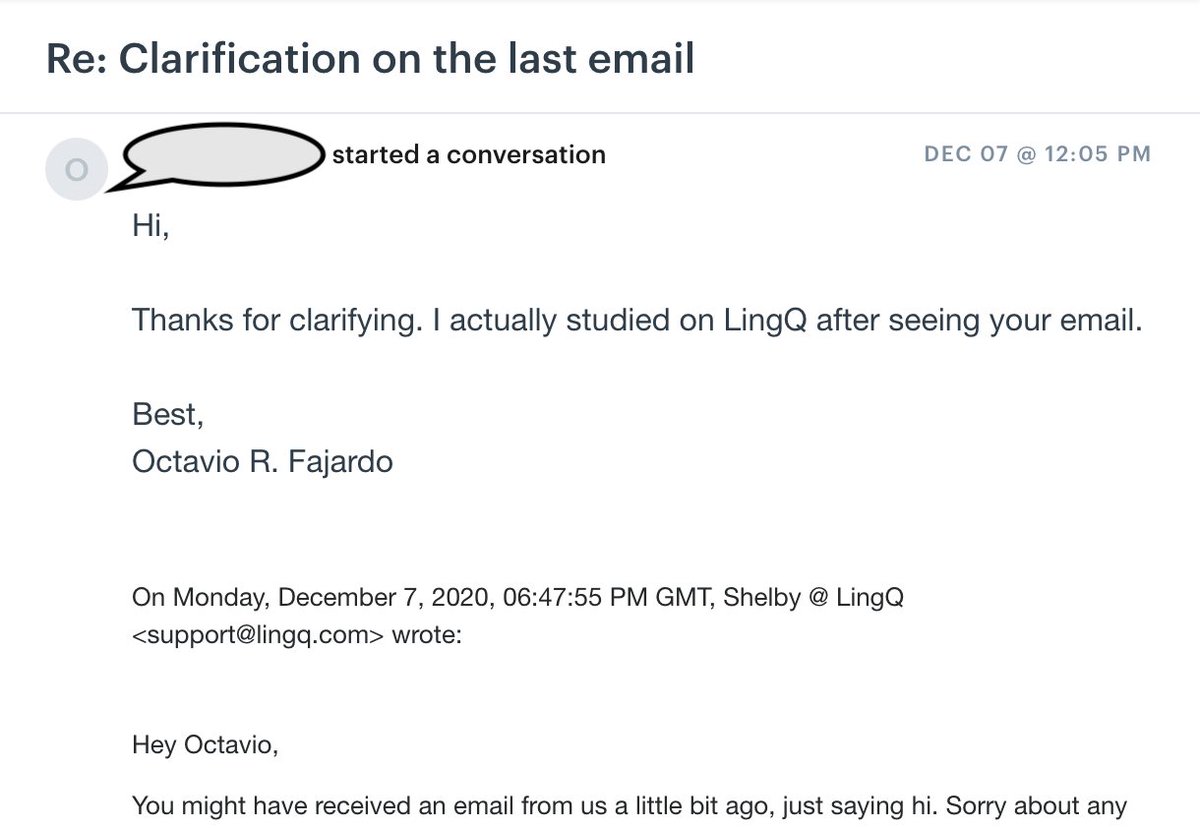Click the "Re: Clarification on the last email" subject
The image size is (1200, 828).
[x=370, y=59]
